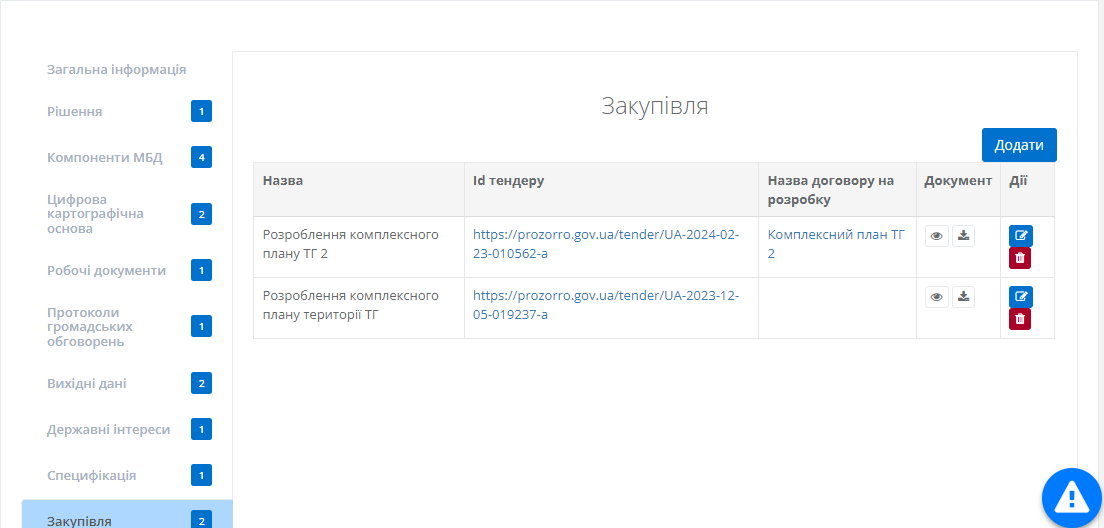Delete the second procurement row
This screenshot has width=1104, height=528.
coord(1020,319)
